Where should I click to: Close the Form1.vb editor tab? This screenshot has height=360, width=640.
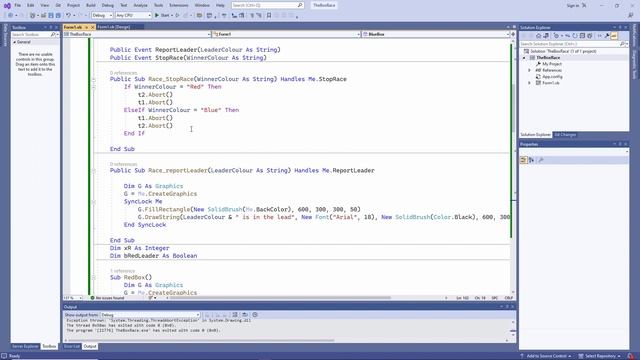click(x=92, y=27)
